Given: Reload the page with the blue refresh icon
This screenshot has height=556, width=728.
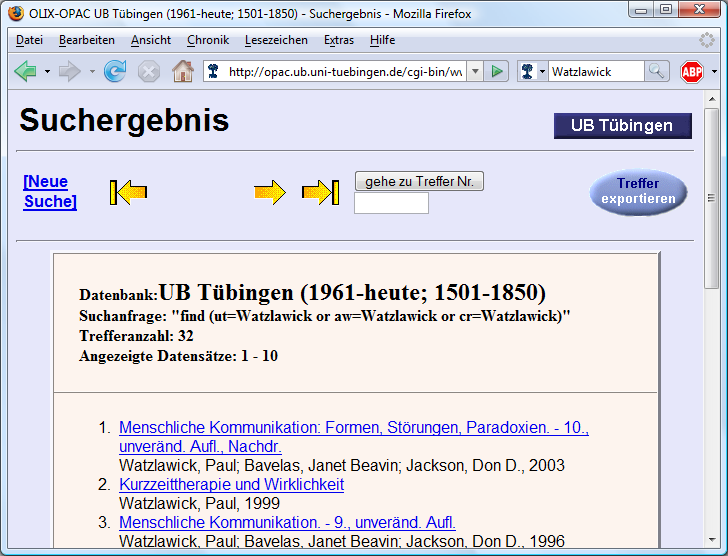Looking at the screenshot, I should point(115,71).
